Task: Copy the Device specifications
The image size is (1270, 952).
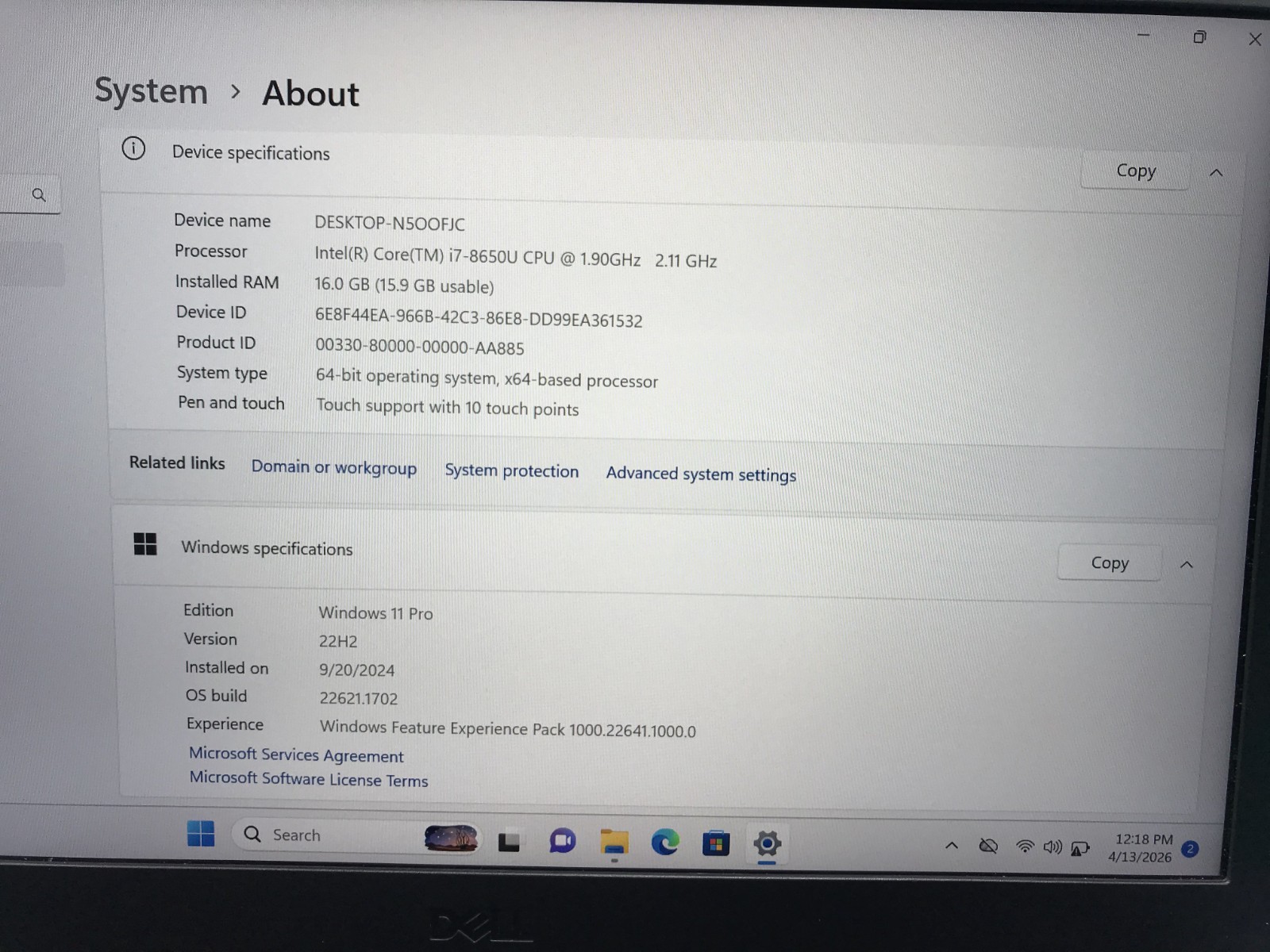Action: (x=1136, y=171)
